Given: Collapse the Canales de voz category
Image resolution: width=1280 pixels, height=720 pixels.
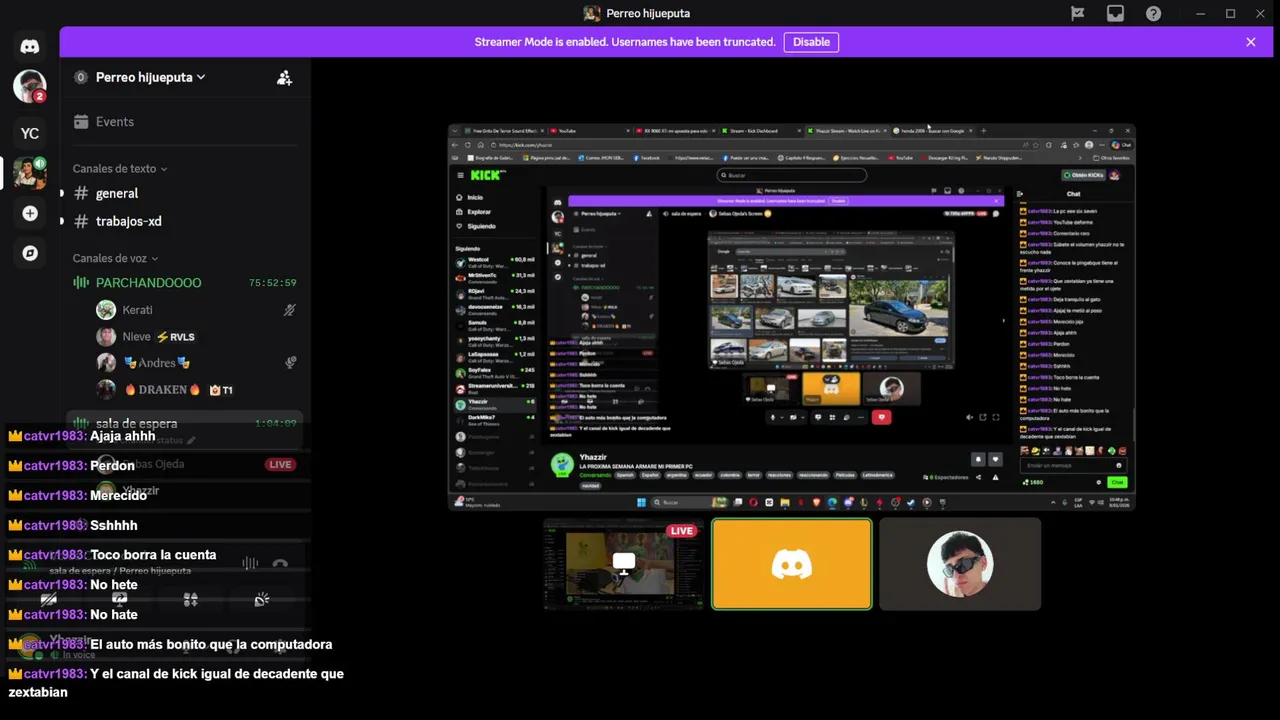Looking at the screenshot, I should pos(115,258).
